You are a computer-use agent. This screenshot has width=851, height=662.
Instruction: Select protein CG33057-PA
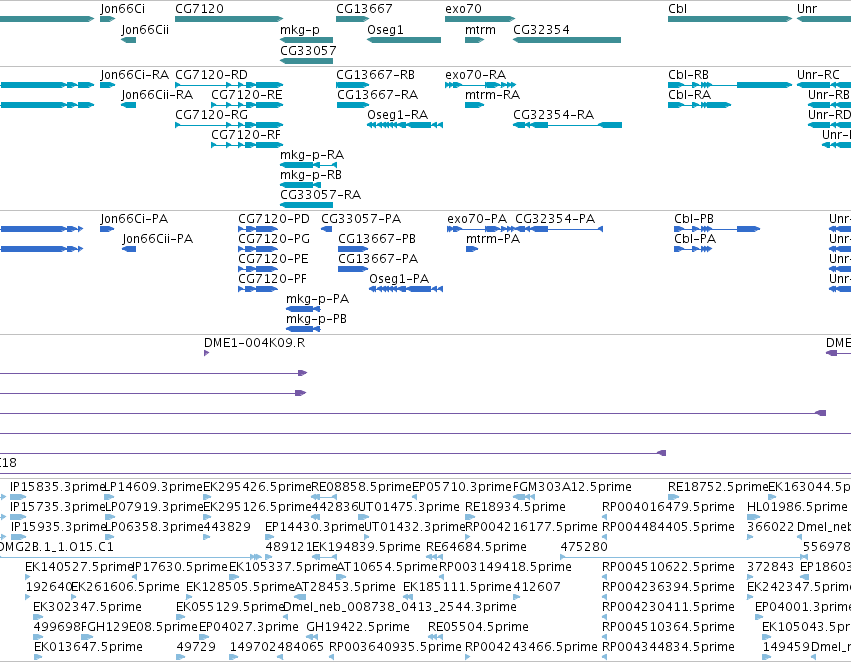click(327, 229)
